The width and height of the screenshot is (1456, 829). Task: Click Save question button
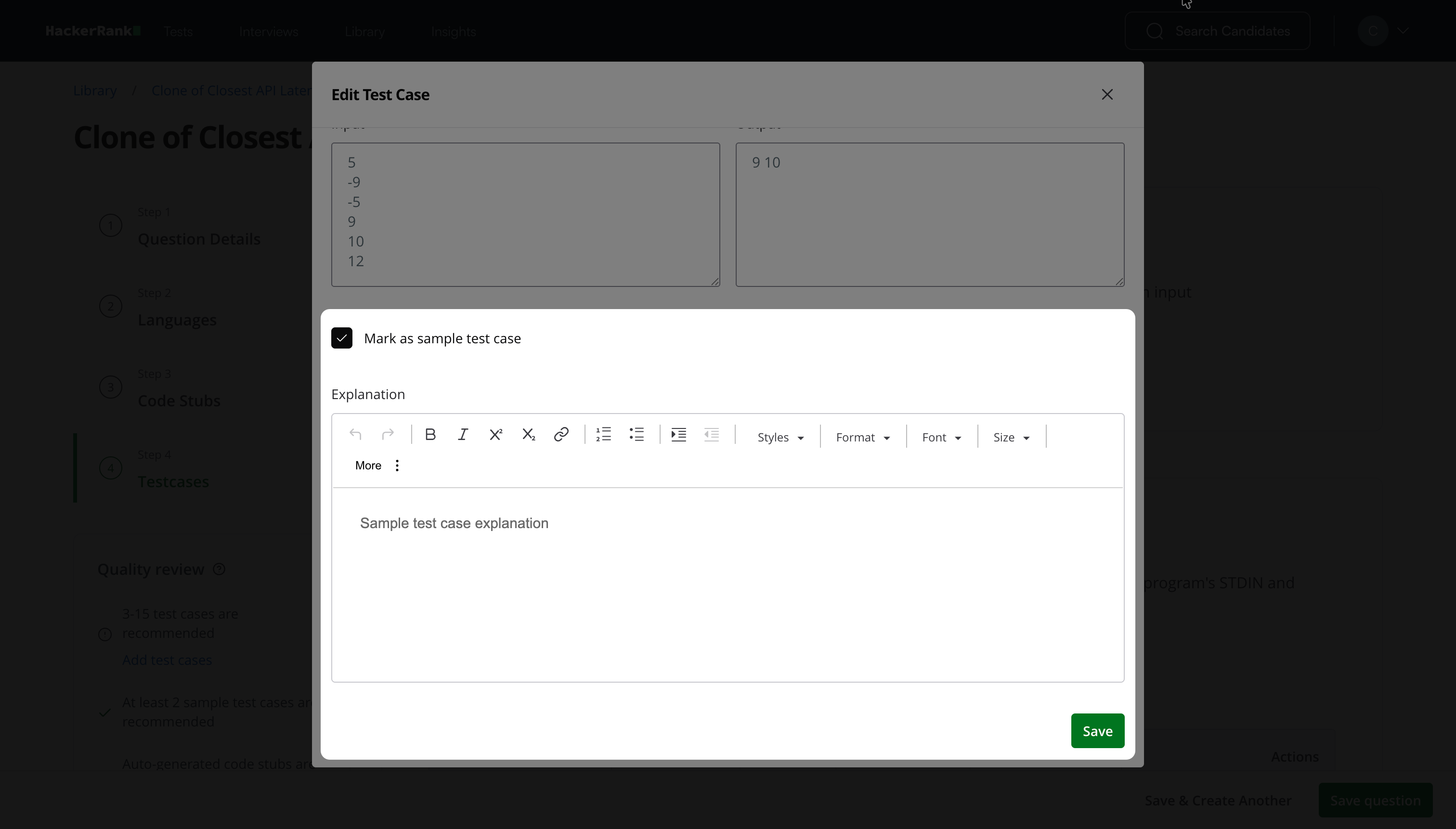tap(1375, 801)
